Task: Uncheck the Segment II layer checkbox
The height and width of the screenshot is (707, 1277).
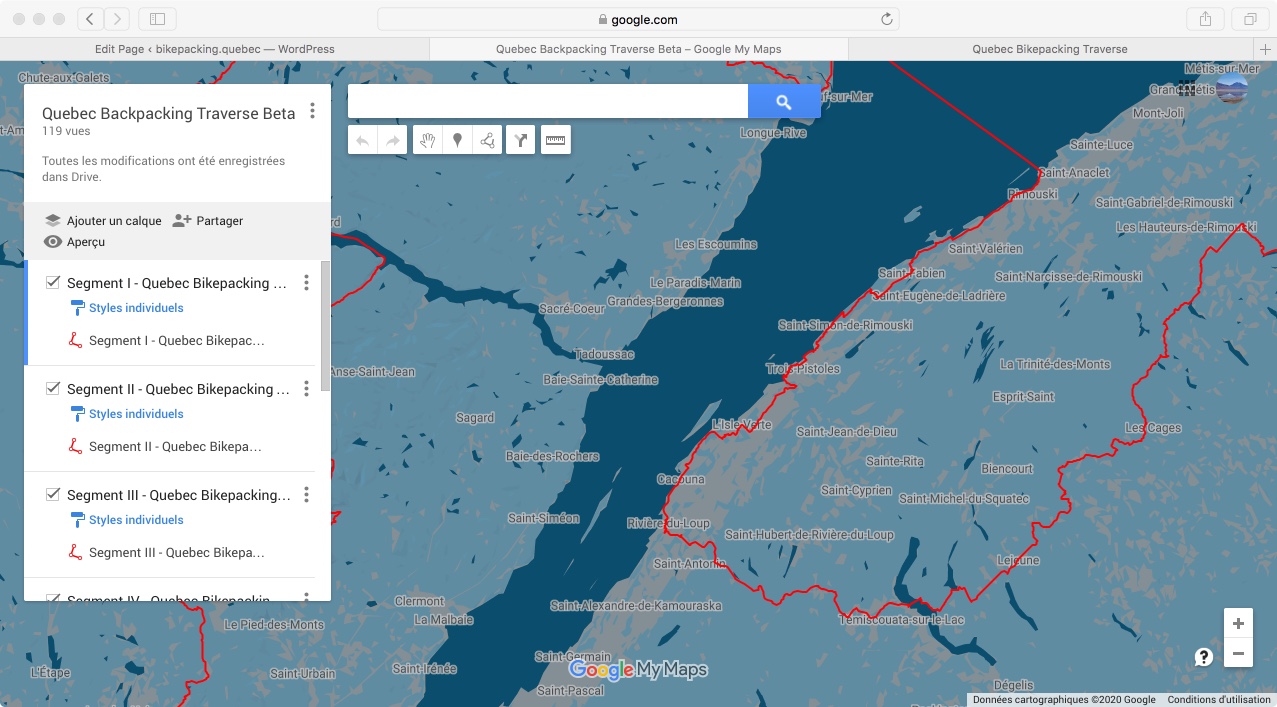Action: pos(53,389)
